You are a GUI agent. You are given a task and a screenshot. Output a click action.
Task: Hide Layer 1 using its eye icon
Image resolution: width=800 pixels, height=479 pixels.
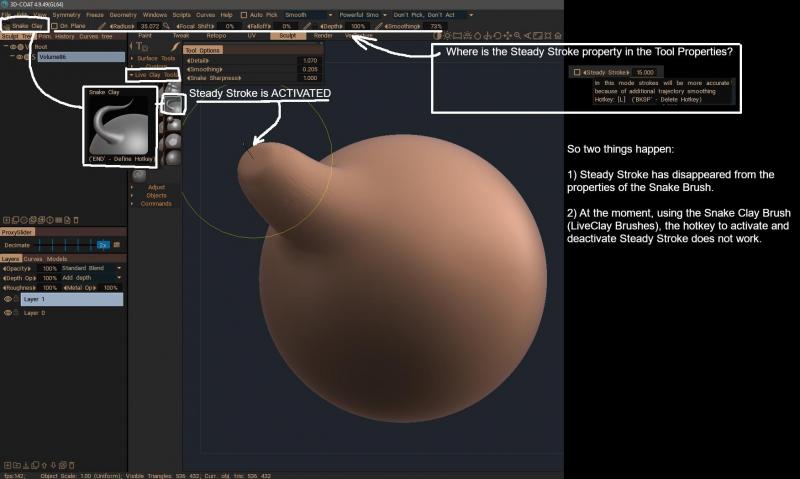pyautogui.click(x=8, y=299)
